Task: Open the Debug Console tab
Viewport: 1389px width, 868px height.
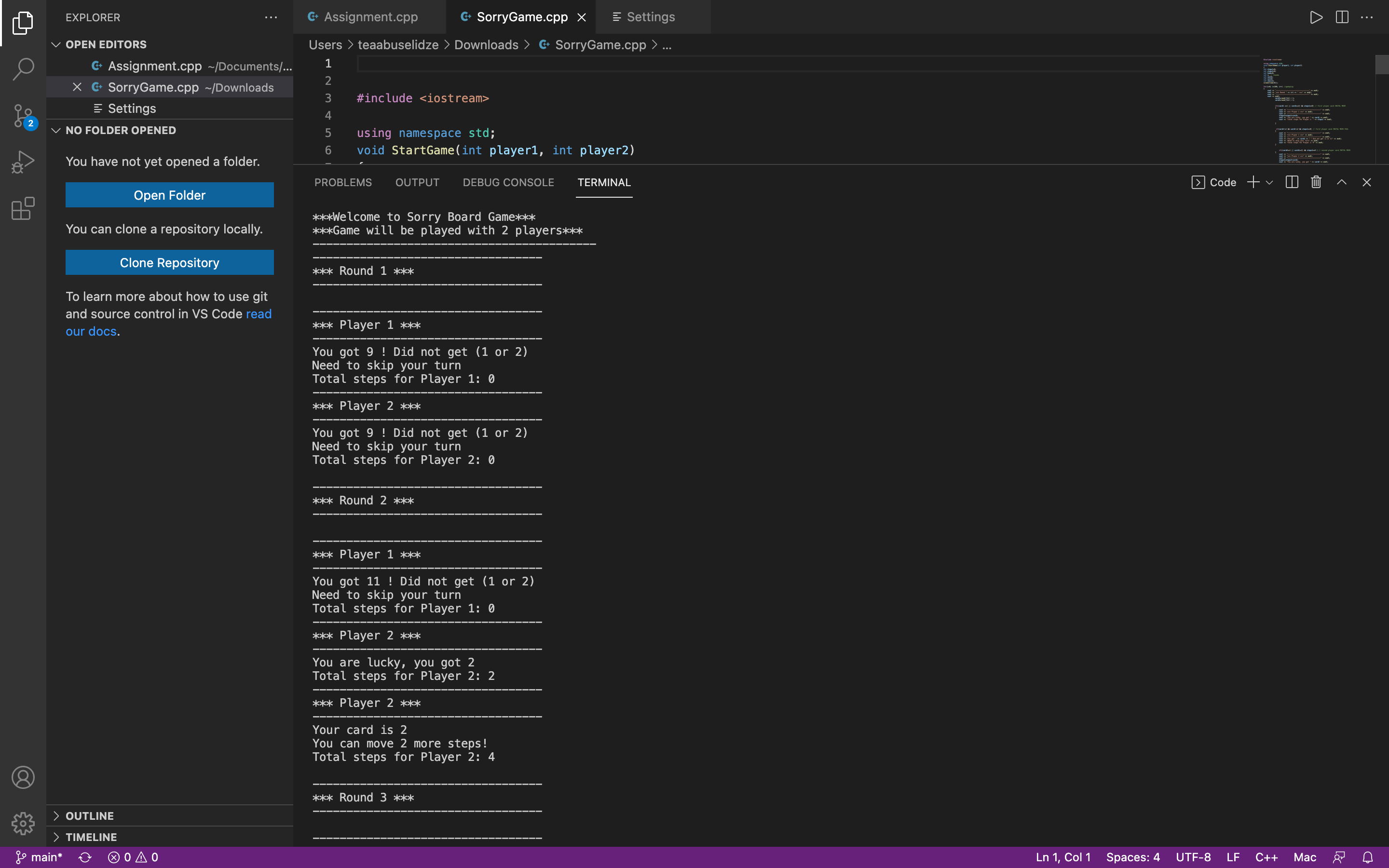Action: point(507,182)
